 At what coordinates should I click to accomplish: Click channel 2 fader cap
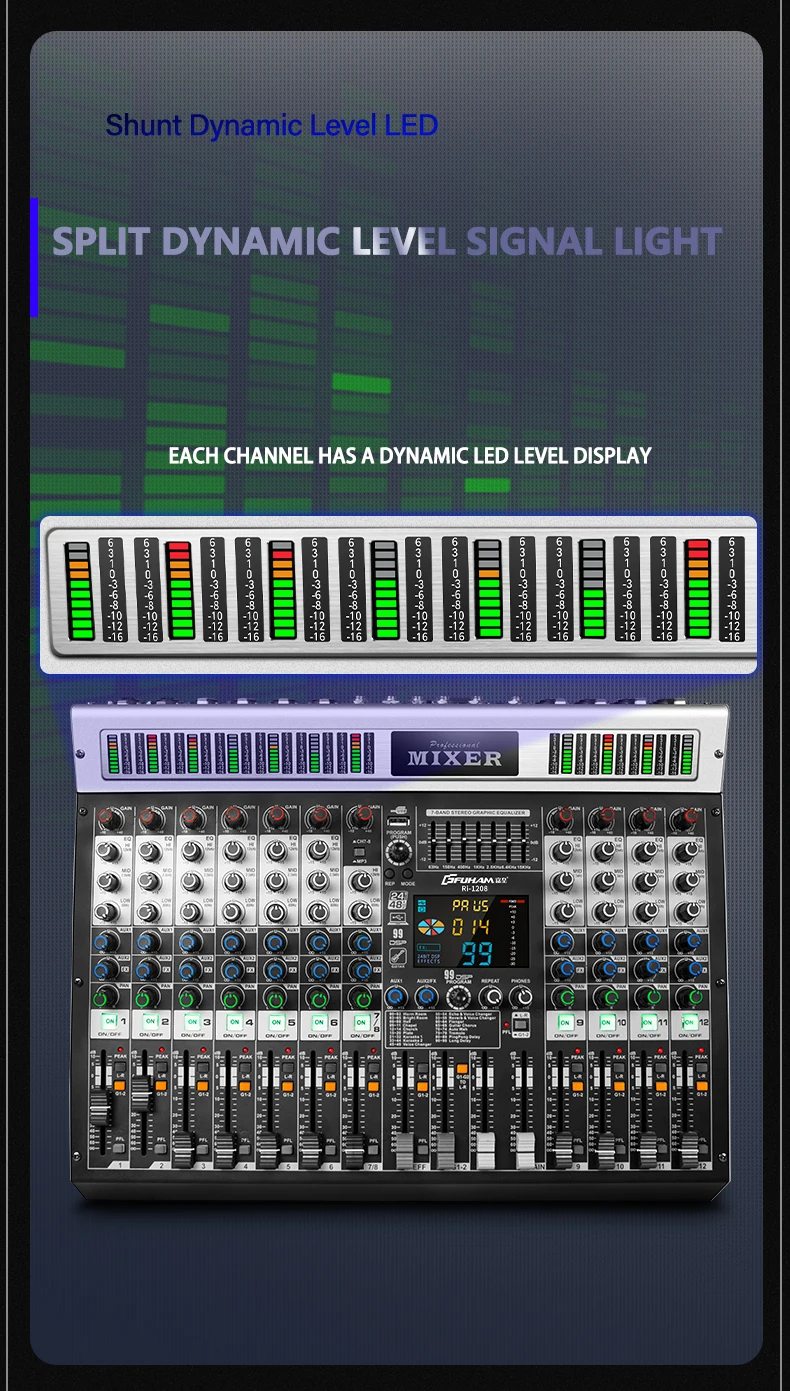[x=142, y=1092]
